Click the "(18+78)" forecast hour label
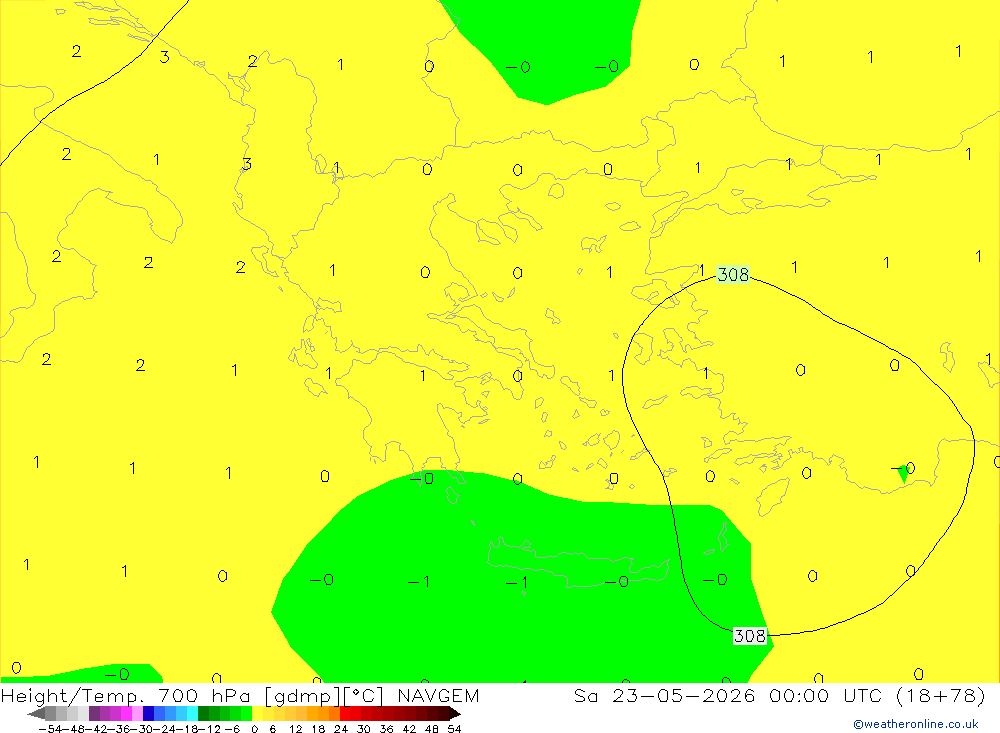1000x733 pixels. pyautogui.click(x=941, y=695)
